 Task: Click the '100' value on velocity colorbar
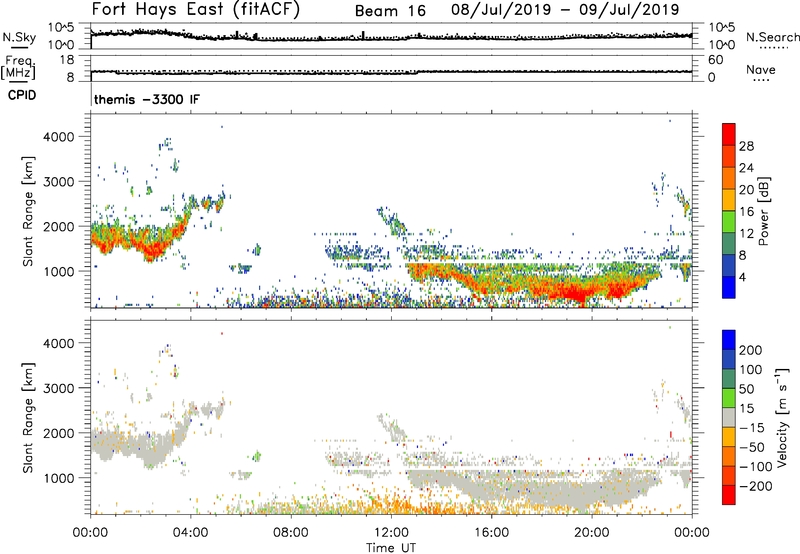click(751, 370)
